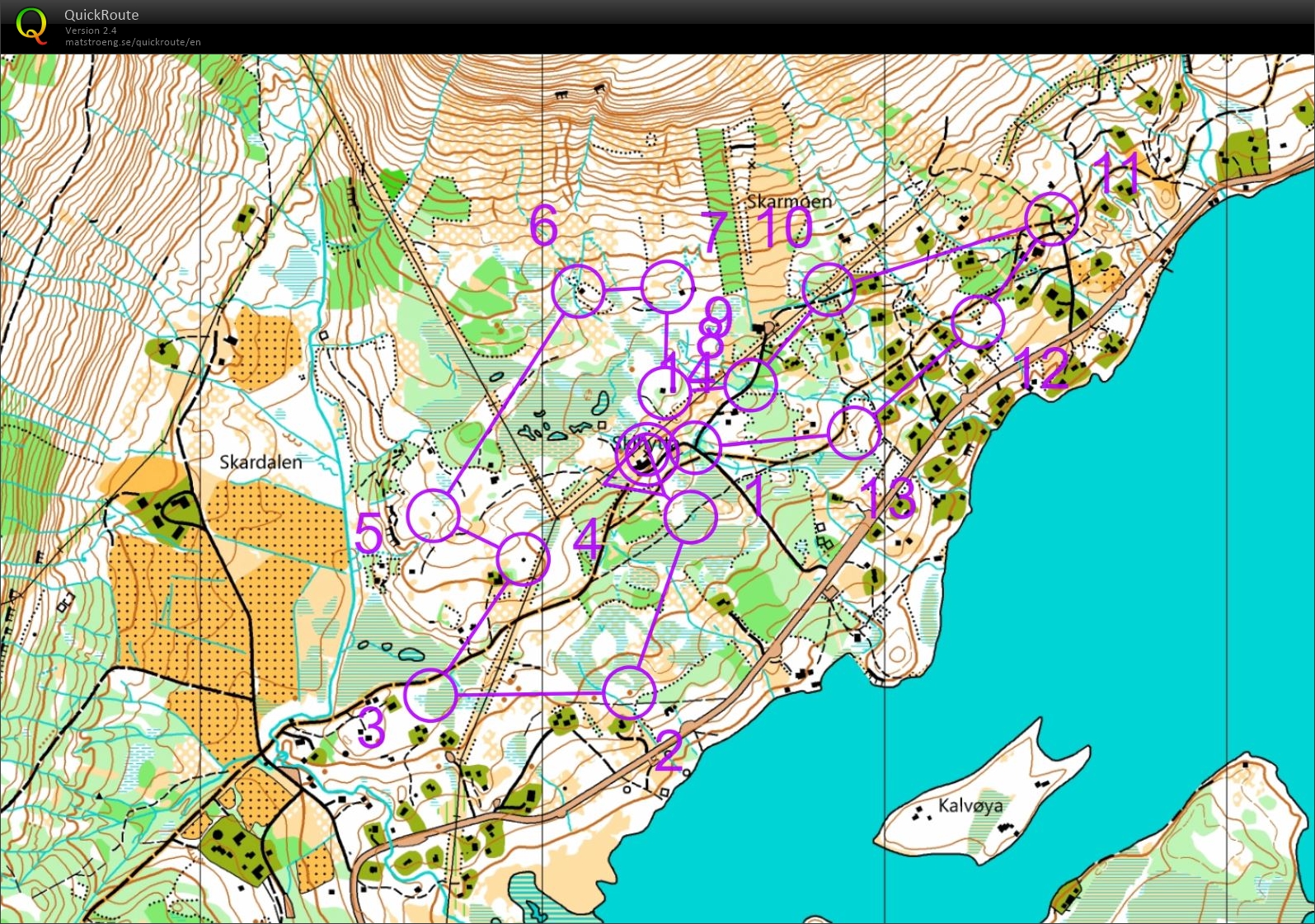The height and width of the screenshot is (924, 1315).
Task: Select the control circle for control 10
Action: 829,288
